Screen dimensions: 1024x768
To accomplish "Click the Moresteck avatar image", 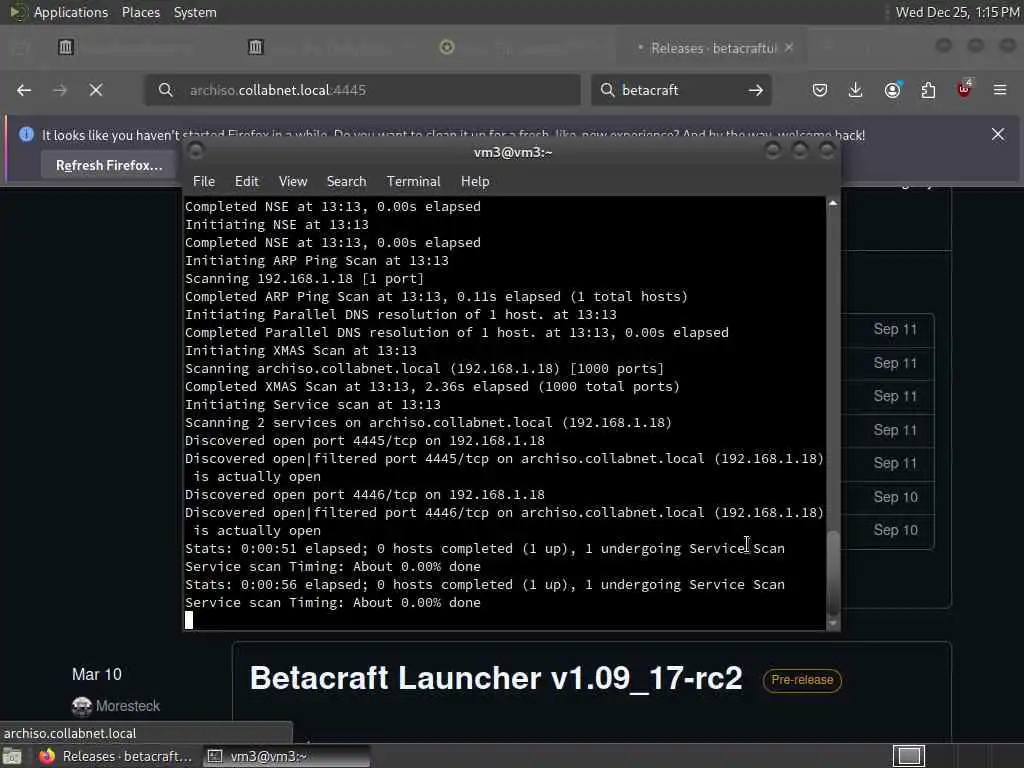I will (x=82, y=706).
